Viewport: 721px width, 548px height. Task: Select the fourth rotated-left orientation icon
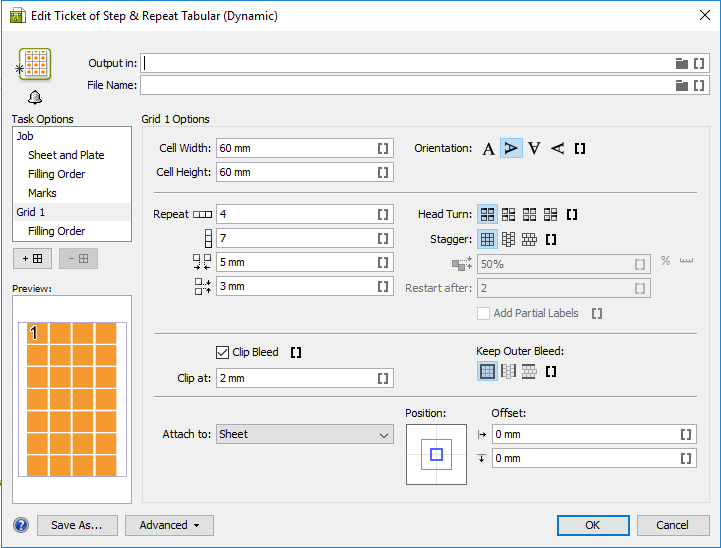point(557,148)
